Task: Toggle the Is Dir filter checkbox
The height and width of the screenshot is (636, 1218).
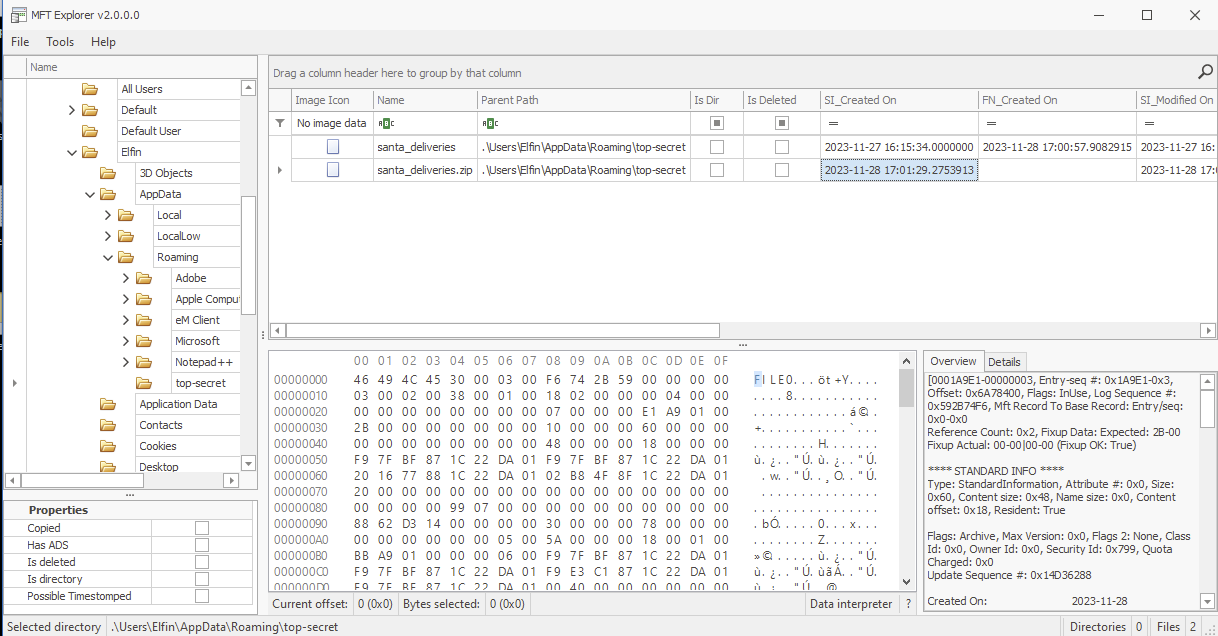Action: (x=716, y=123)
